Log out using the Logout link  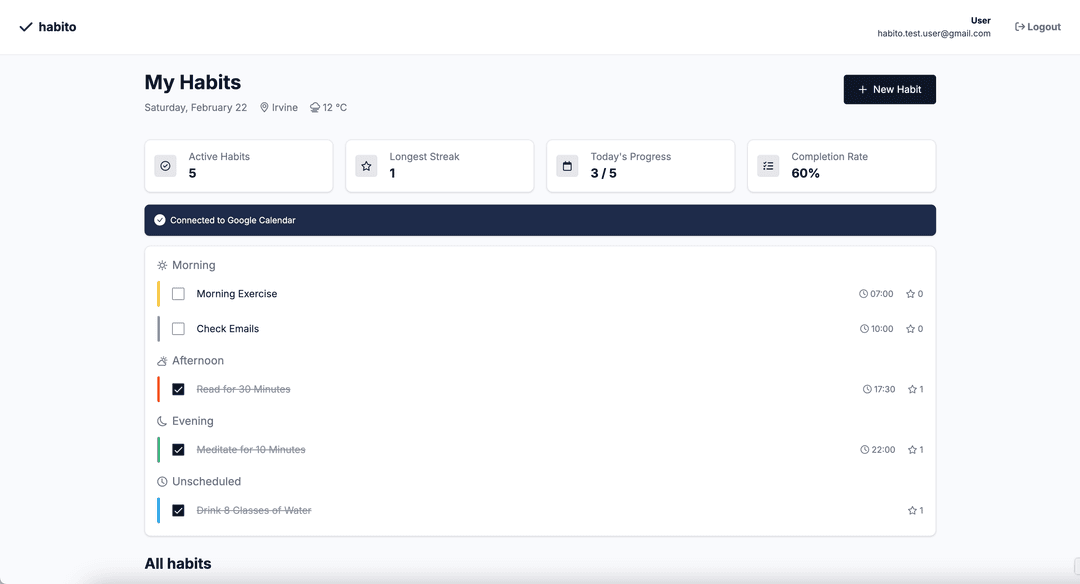click(1037, 27)
